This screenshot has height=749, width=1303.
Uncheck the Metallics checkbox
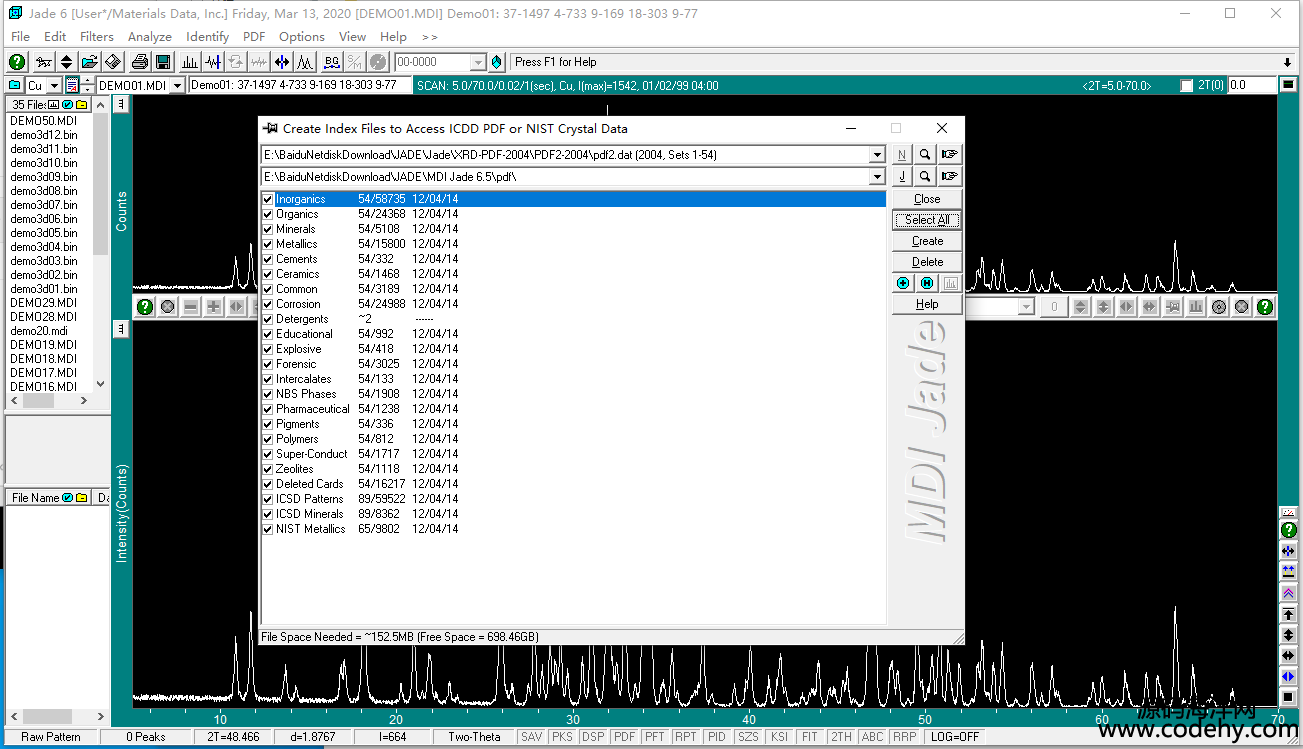[268, 244]
